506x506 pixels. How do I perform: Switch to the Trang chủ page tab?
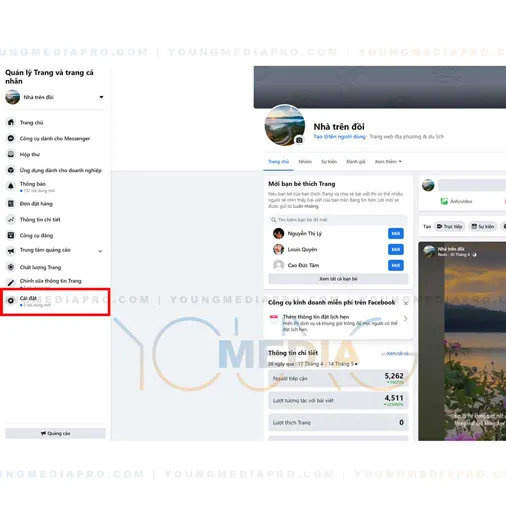(278, 162)
